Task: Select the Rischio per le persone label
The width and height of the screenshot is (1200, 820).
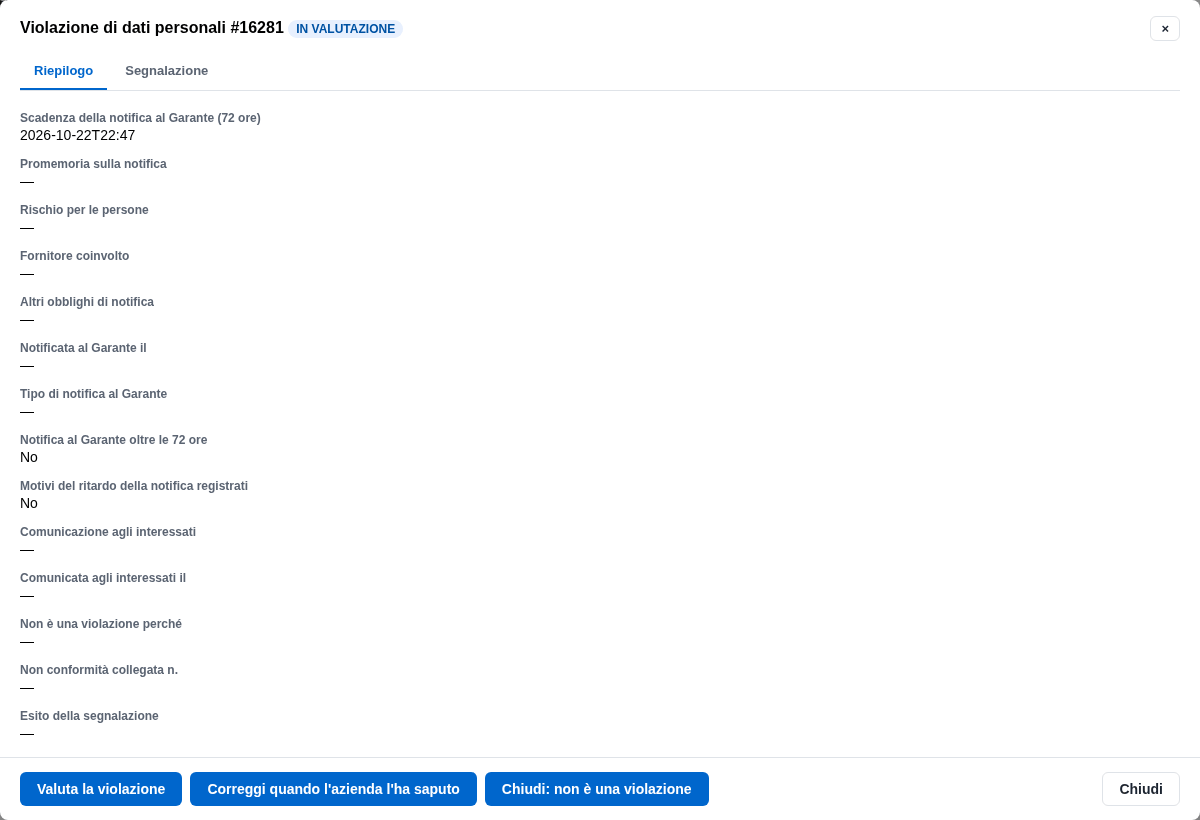Action: click(84, 210)
